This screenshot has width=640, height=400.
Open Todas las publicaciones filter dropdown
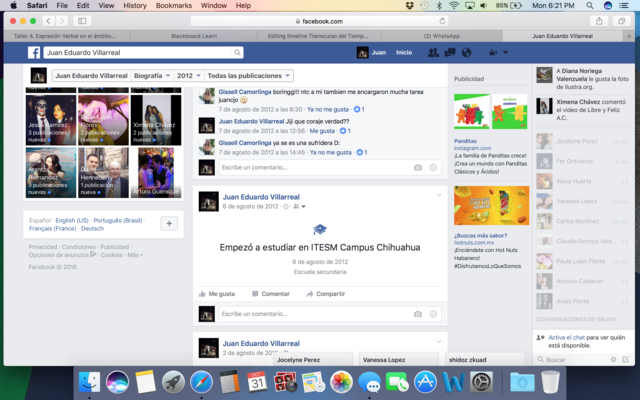[248, 76]
